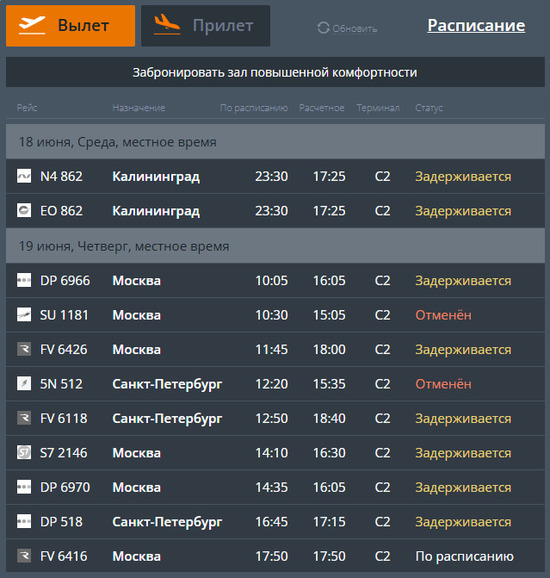Click destination Калининград for flight N4 862
Screen dimensions: 550x578
[156, 177]
